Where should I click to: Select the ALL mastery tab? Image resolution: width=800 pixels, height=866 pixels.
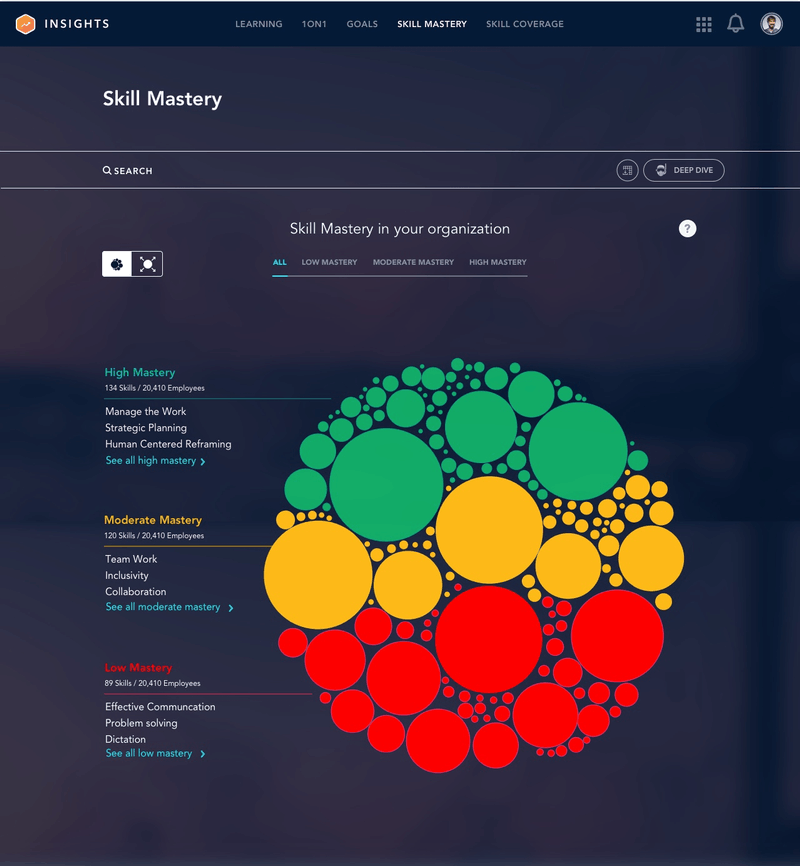[x=280, y=262]
